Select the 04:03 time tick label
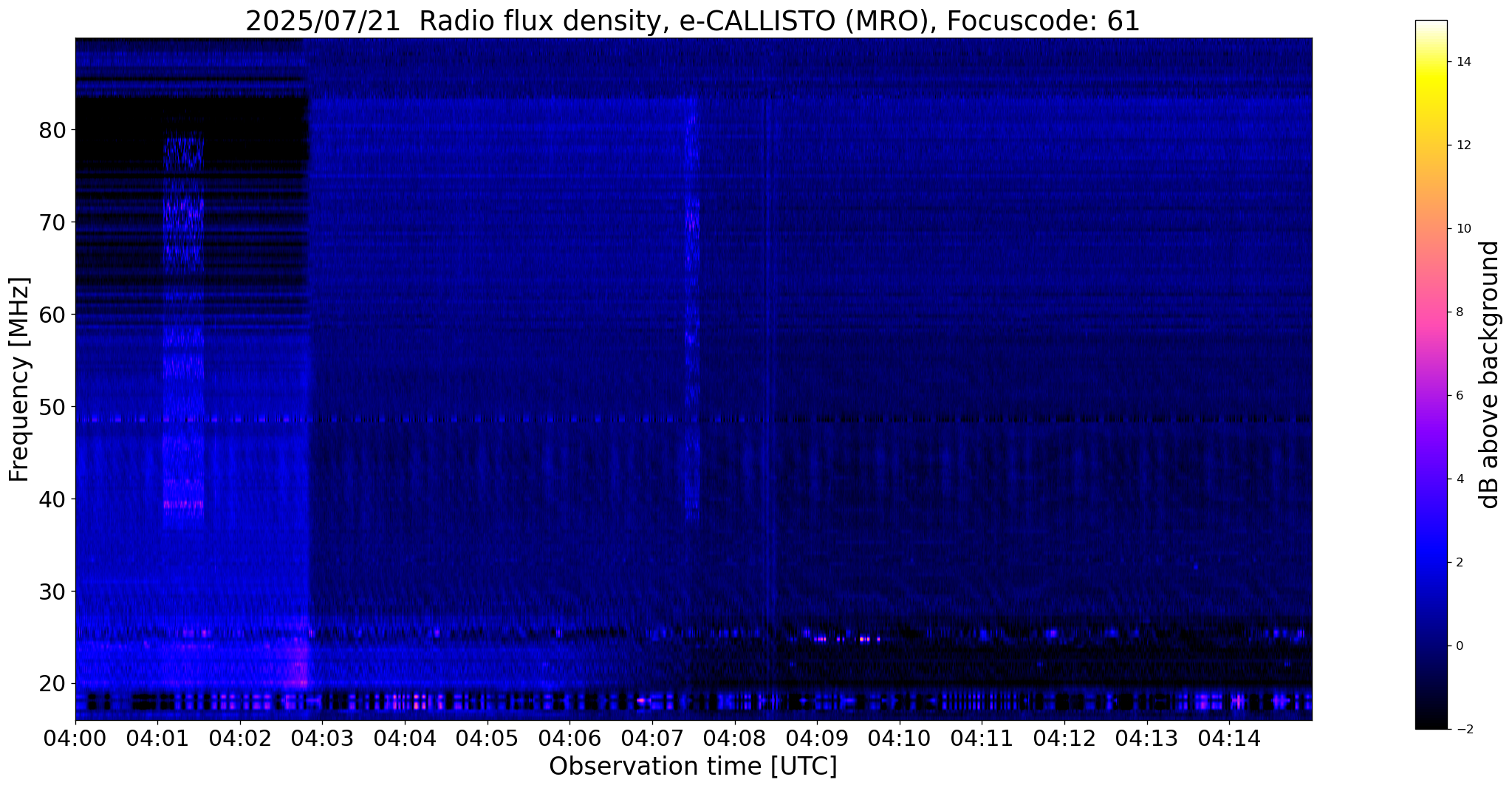The height and width of the screenshot is (788, 1512). [322, 739]
